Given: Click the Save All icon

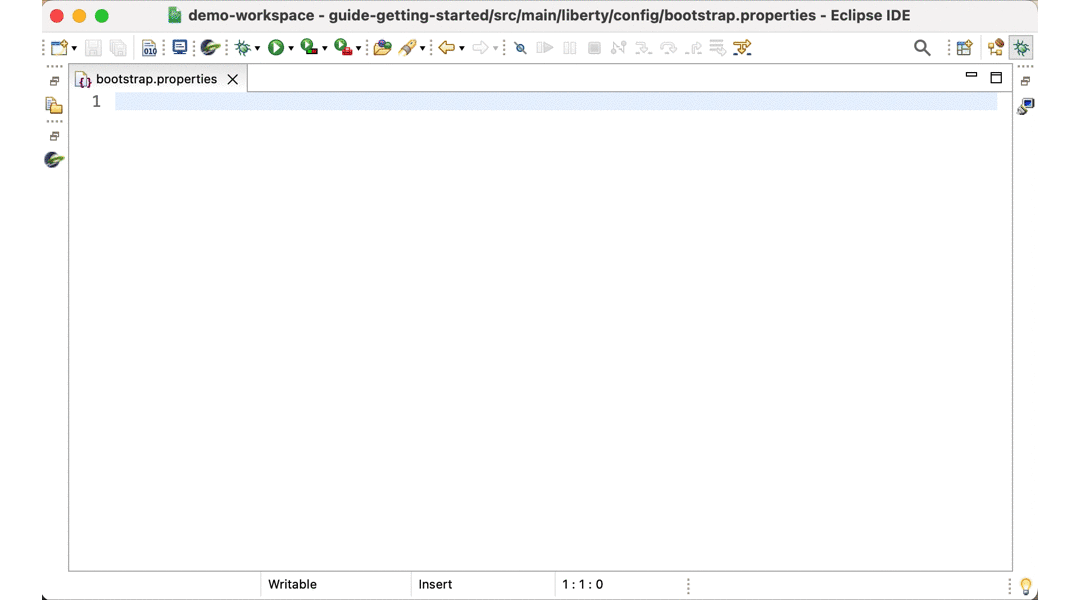Looking at the screenshot, I should tap(118, 48).
